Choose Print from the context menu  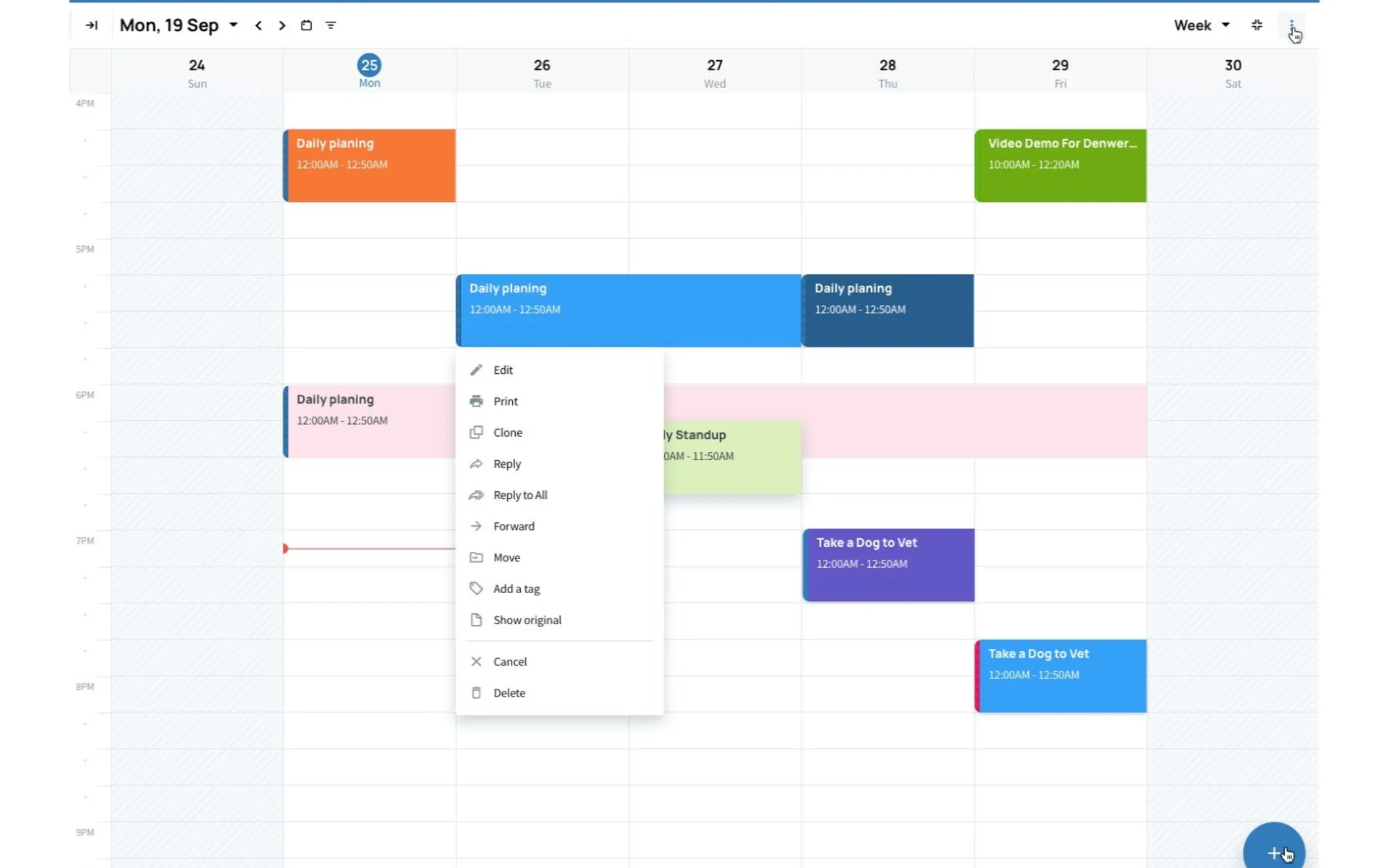point(559,401)
